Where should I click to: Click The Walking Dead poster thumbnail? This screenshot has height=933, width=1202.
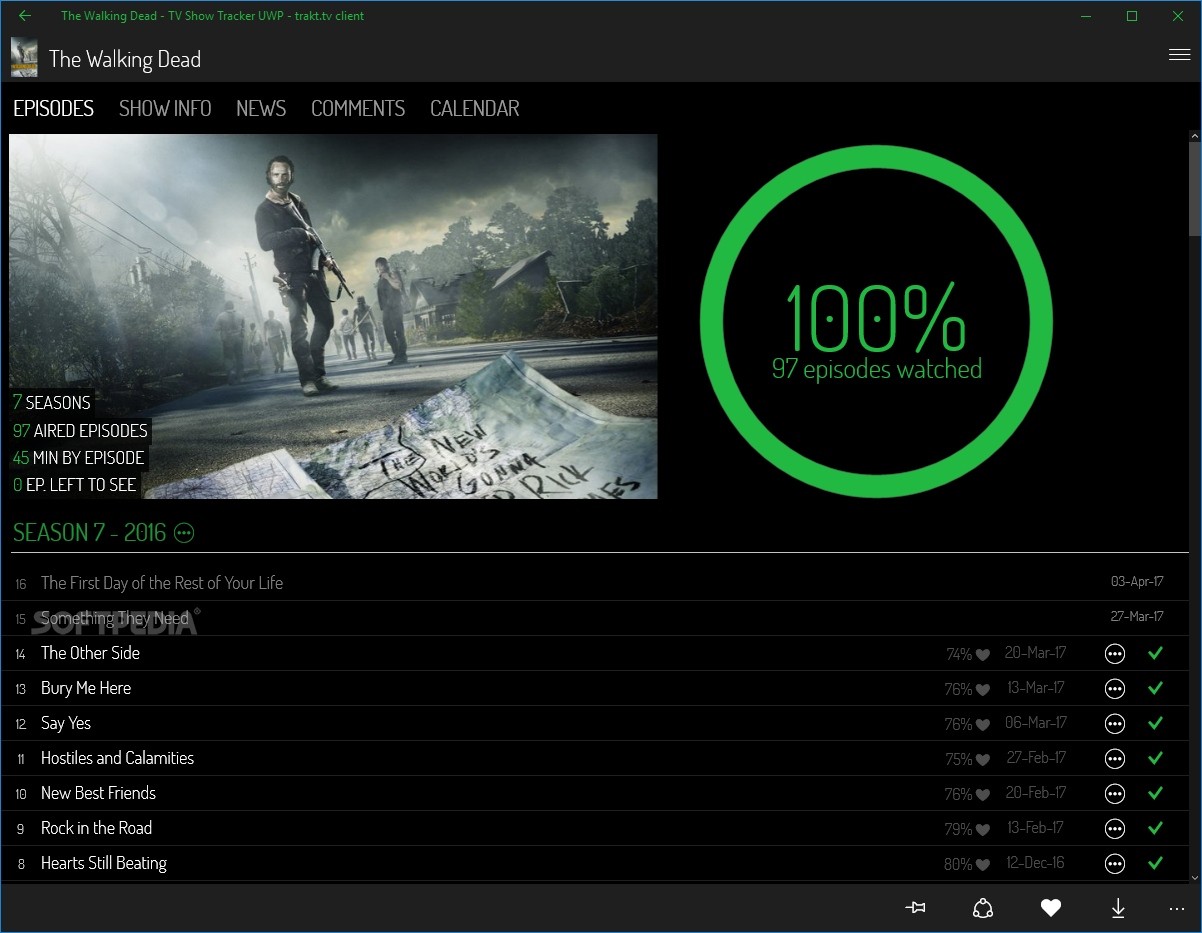pos(24,58)
